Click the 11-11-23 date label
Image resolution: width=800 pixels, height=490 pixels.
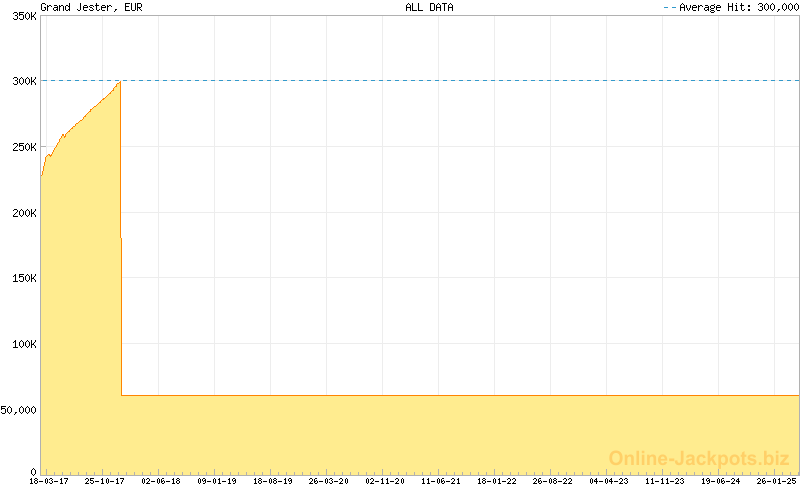click(665, 481)
